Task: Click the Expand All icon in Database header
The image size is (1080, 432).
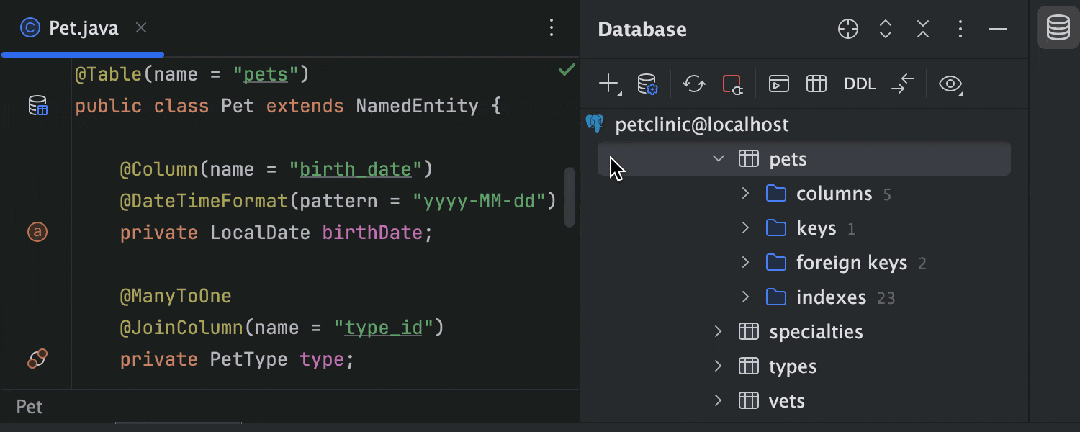Action: pos(886,29)
